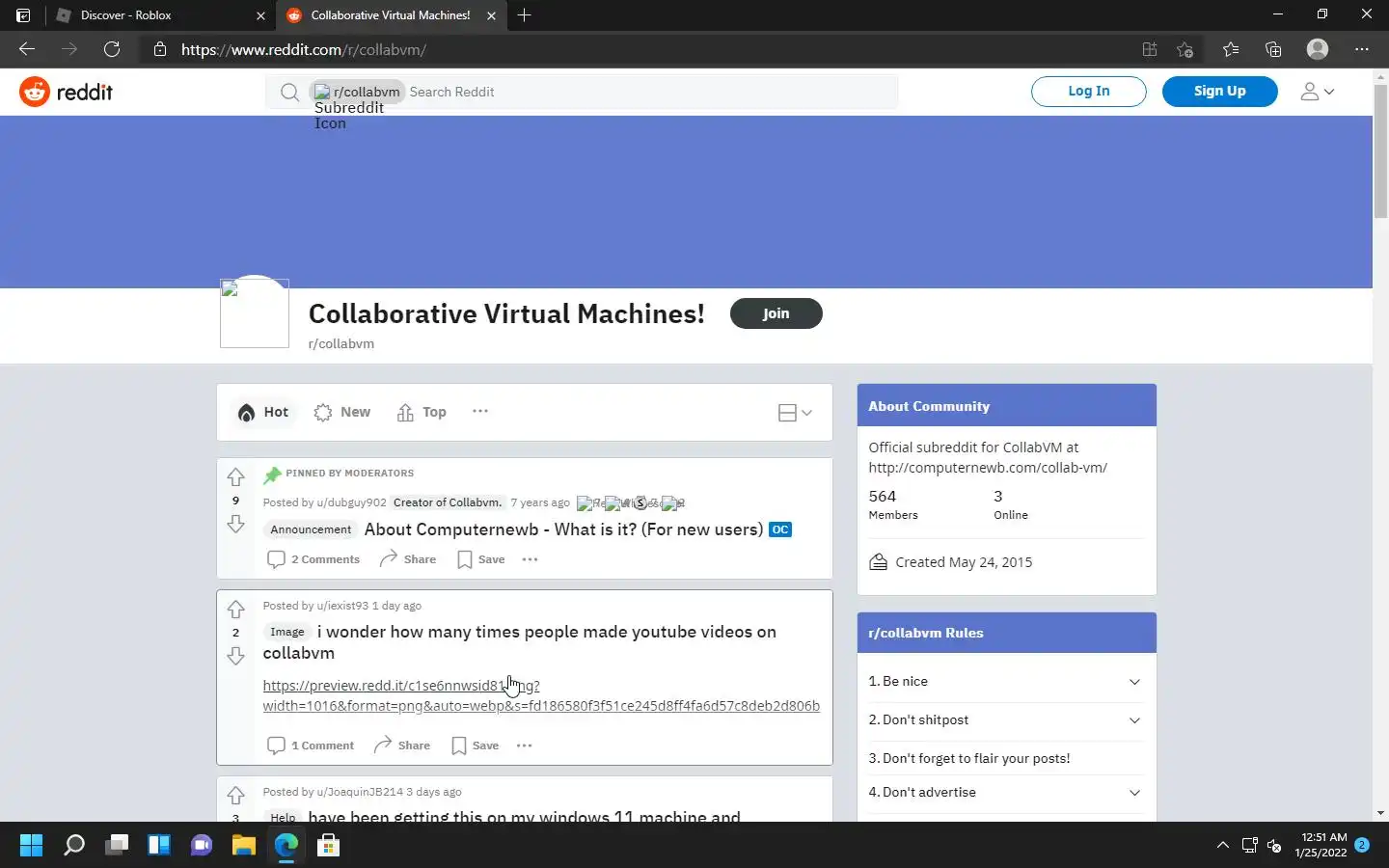The width and height of the screenshot is (1389, 868).
Task: Click the browser address bar URL
Action: 304,49
